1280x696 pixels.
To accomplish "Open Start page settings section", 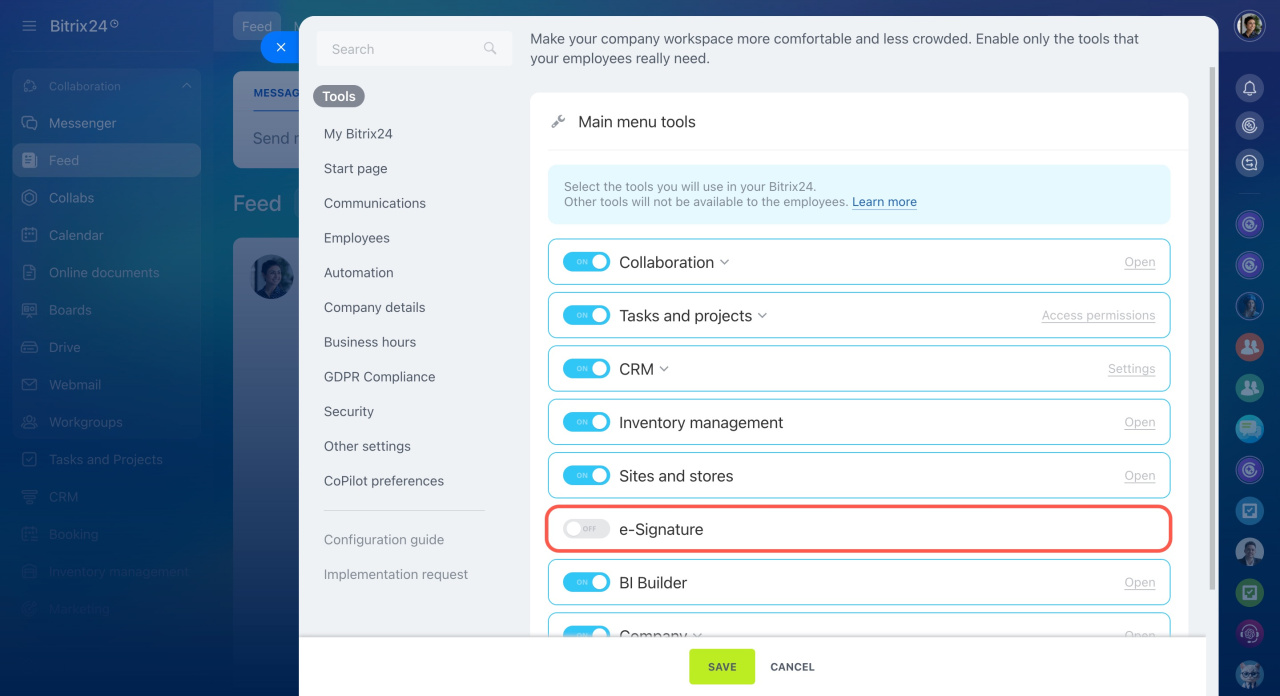I will (x=355, y=169).
